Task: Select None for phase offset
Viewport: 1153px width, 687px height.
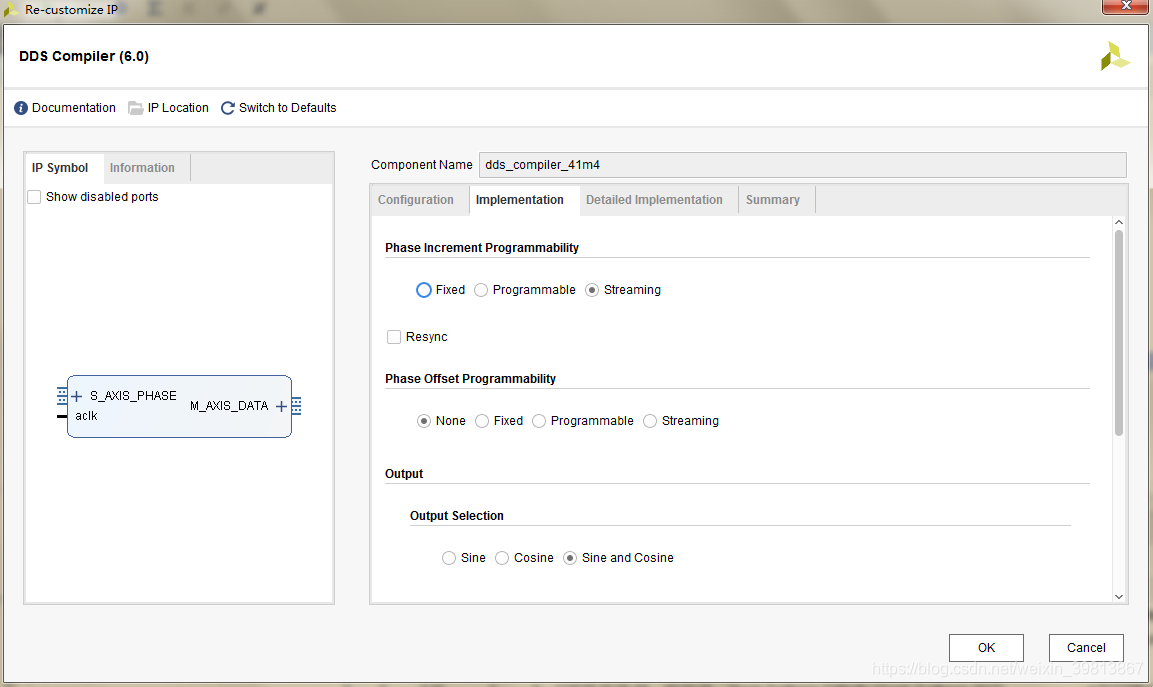Action: [x=424, y=421]
